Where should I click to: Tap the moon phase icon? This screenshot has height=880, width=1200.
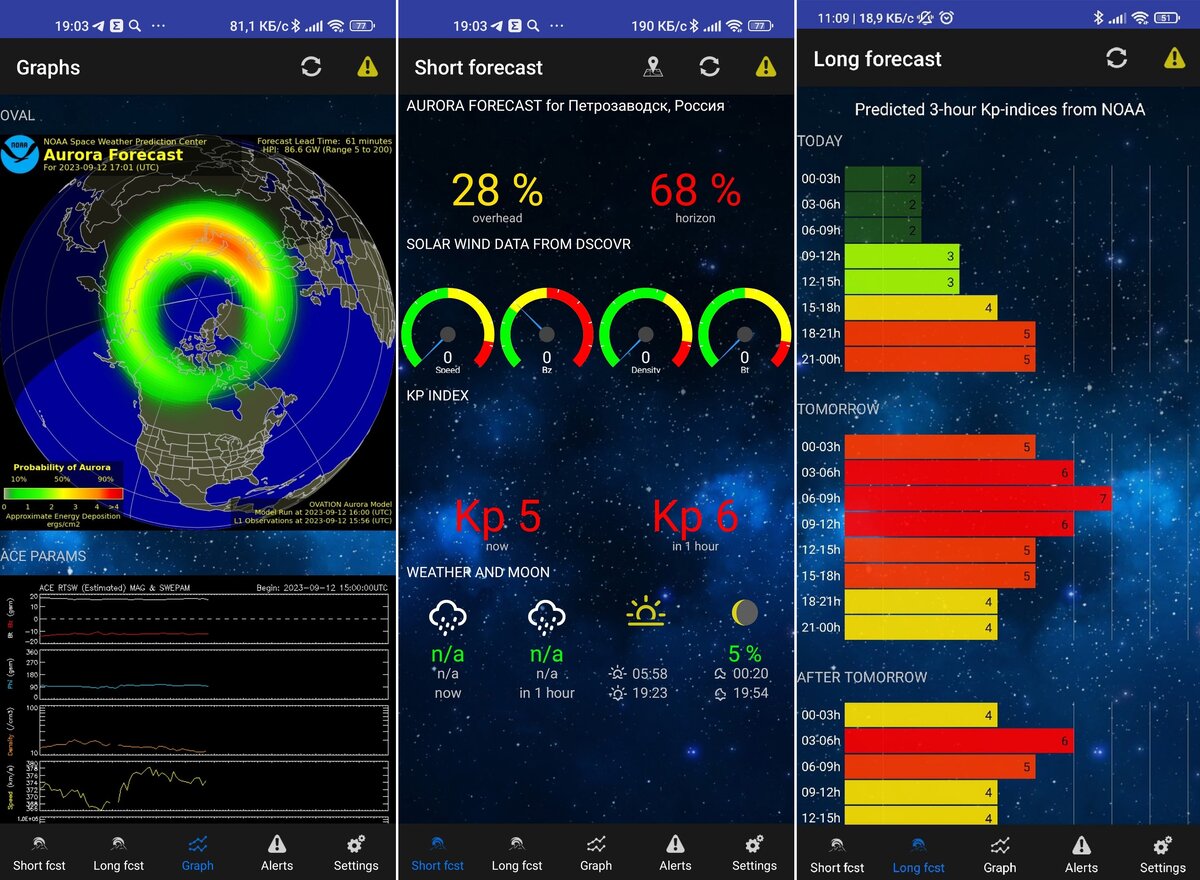(744, 613)
